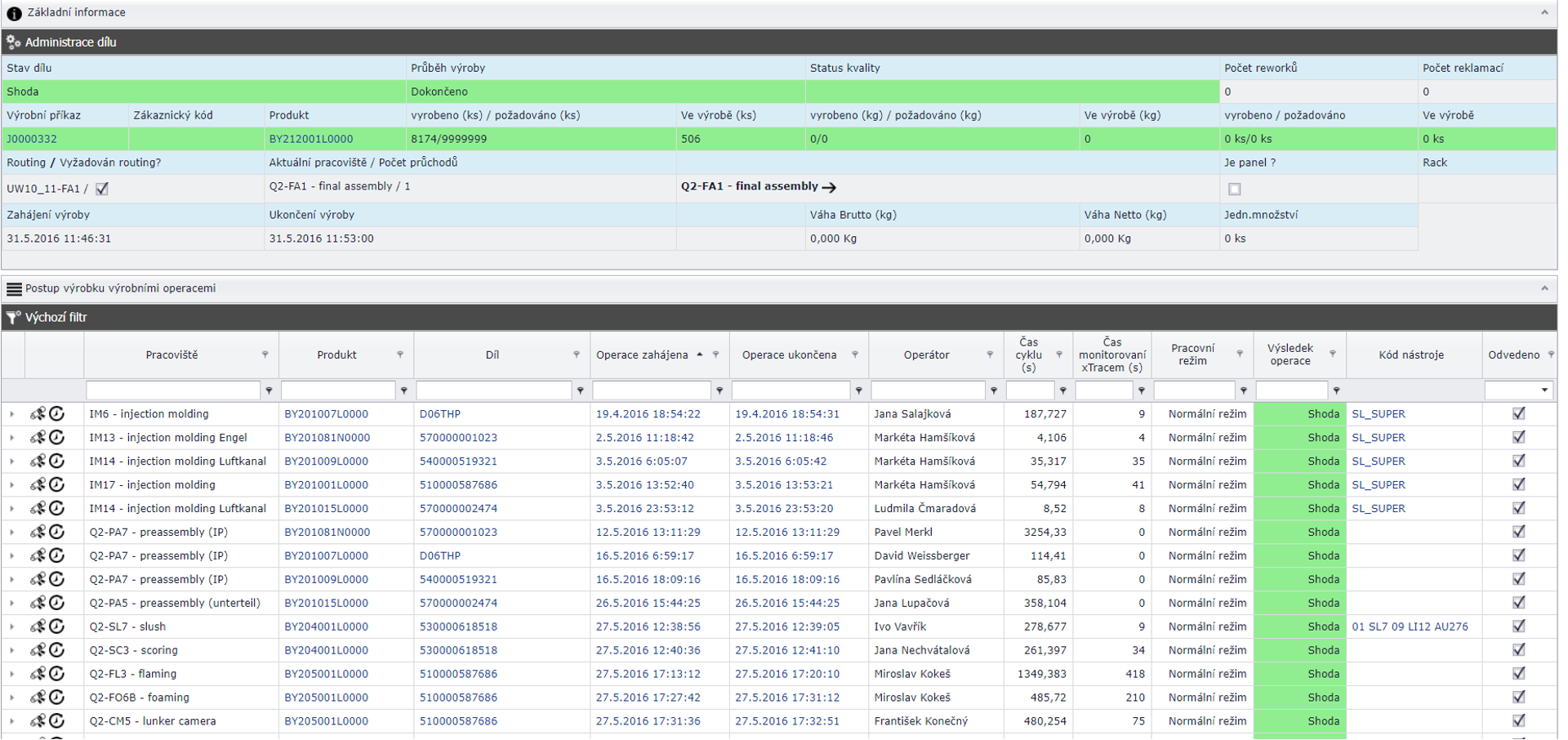Screen dimensions: 1568x740
Task: Click clock icon in Q2-SL7 slush row
Action: pyautogui.click(x=56, y=626)
